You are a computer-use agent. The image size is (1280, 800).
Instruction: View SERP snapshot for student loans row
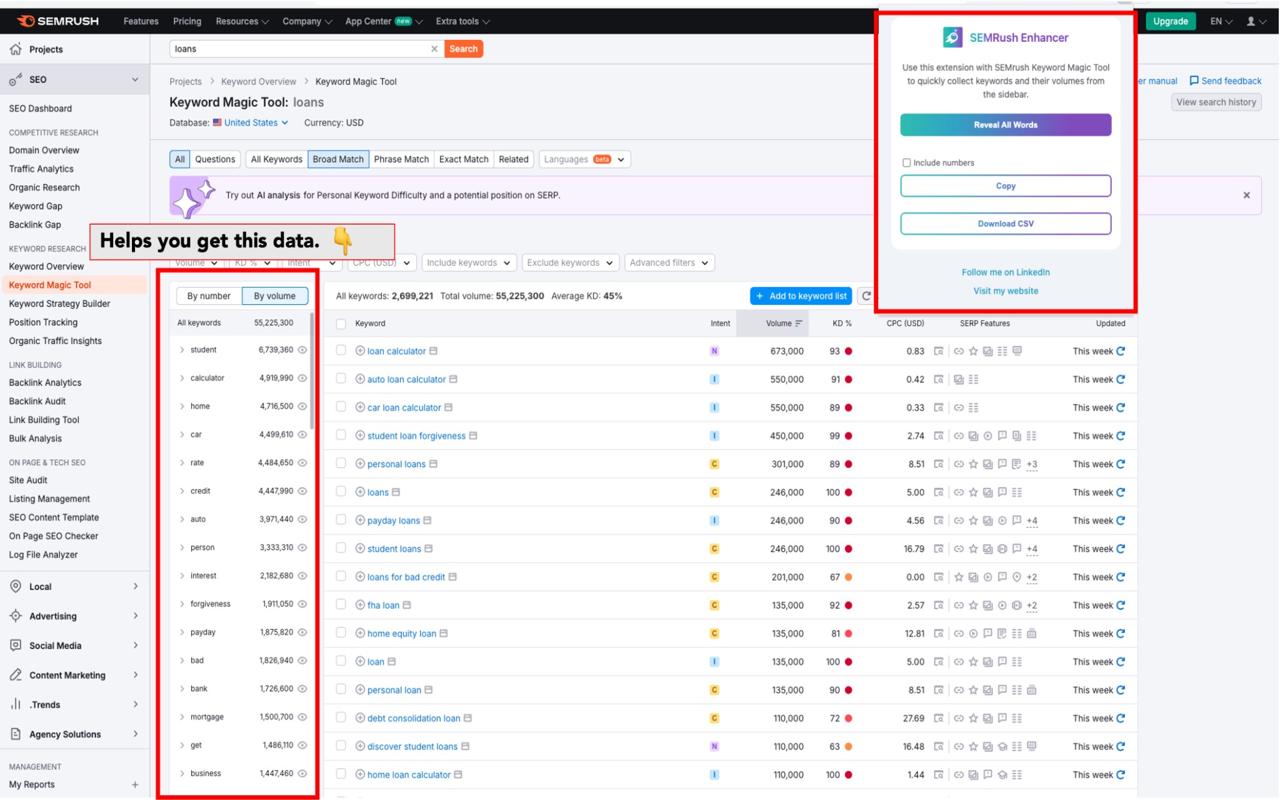point(939,549)
